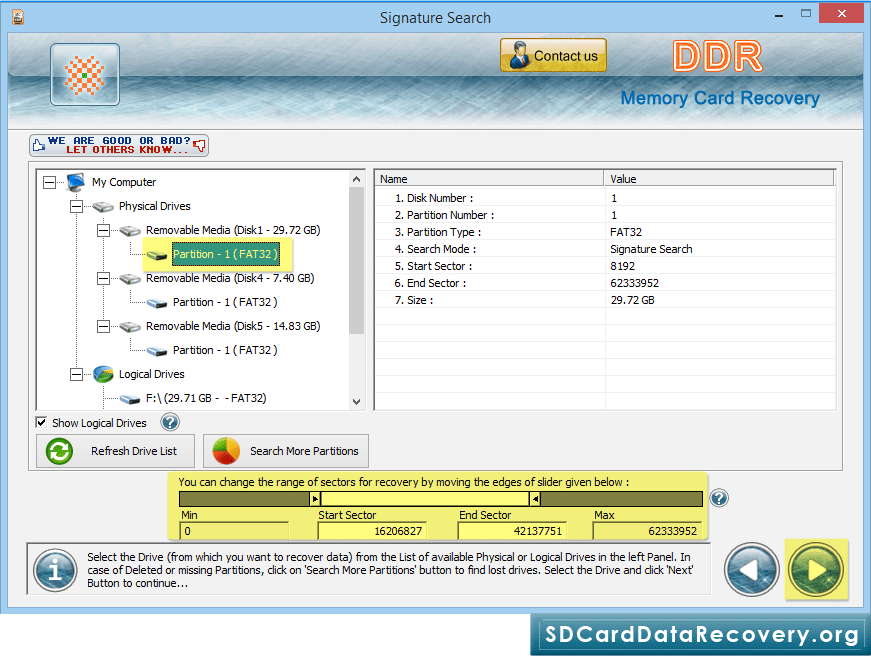Click the Min sector input field
The width and height of the screenshot is (871, 656).
234,531
